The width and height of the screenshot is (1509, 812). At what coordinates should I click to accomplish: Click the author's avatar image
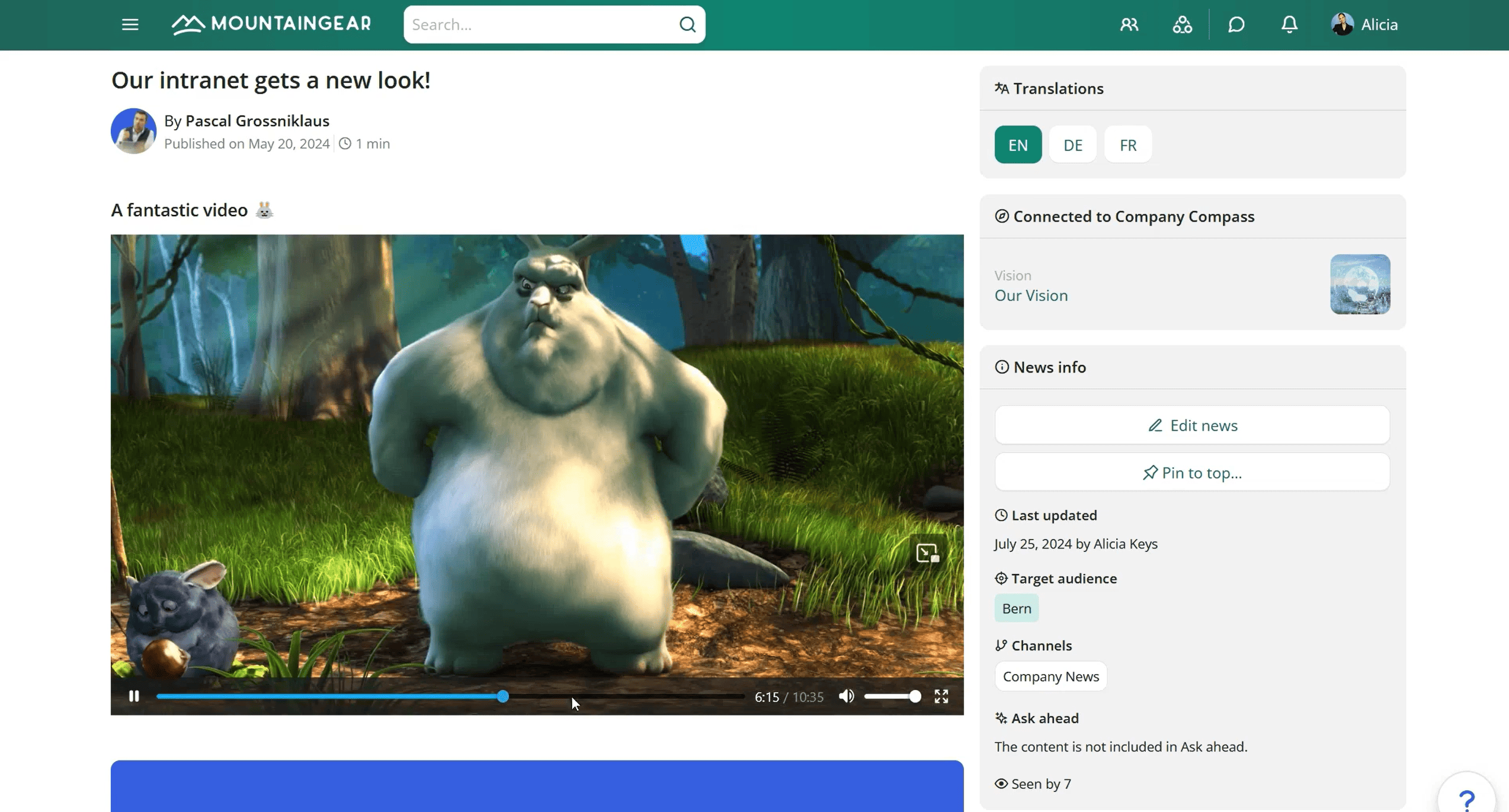133,131
